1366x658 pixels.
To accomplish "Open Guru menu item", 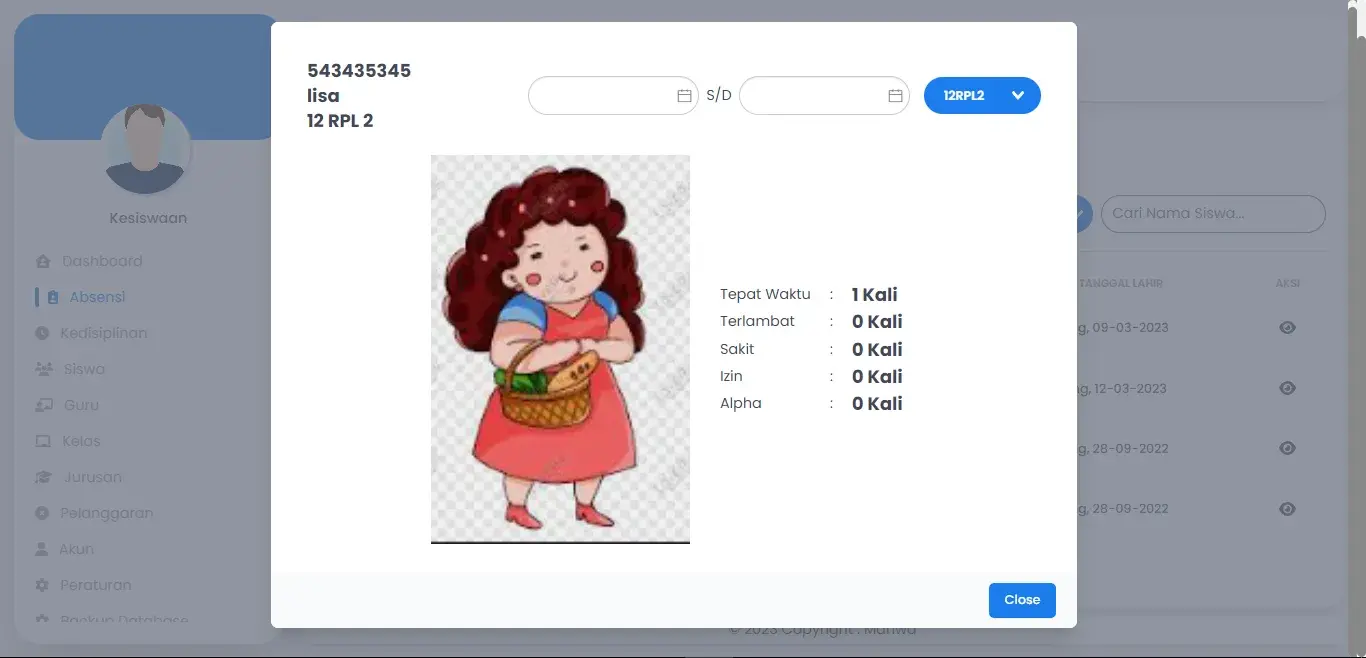I will click(x=82, y=405).
